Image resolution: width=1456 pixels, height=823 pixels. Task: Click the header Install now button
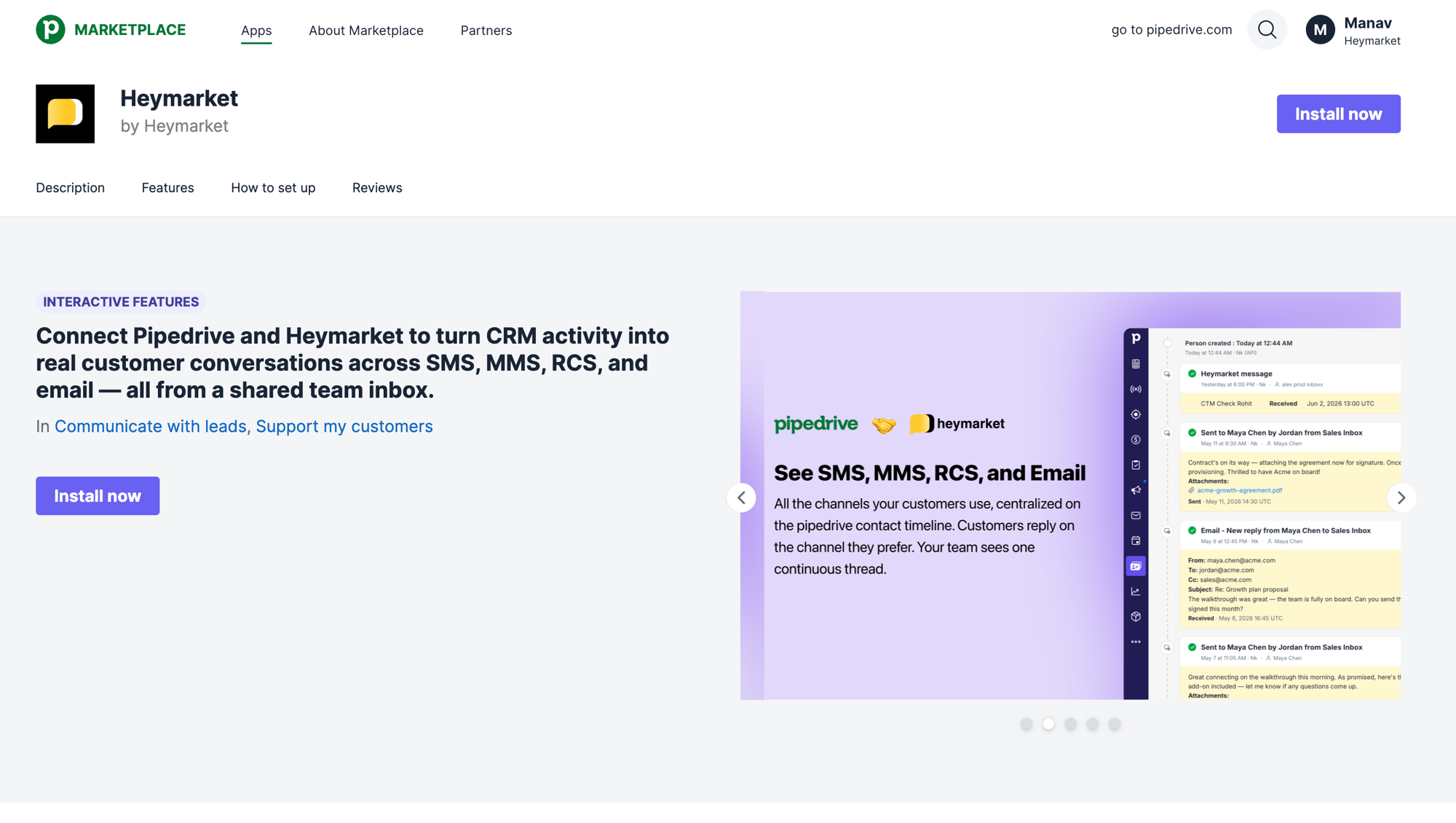point(1338,114)
